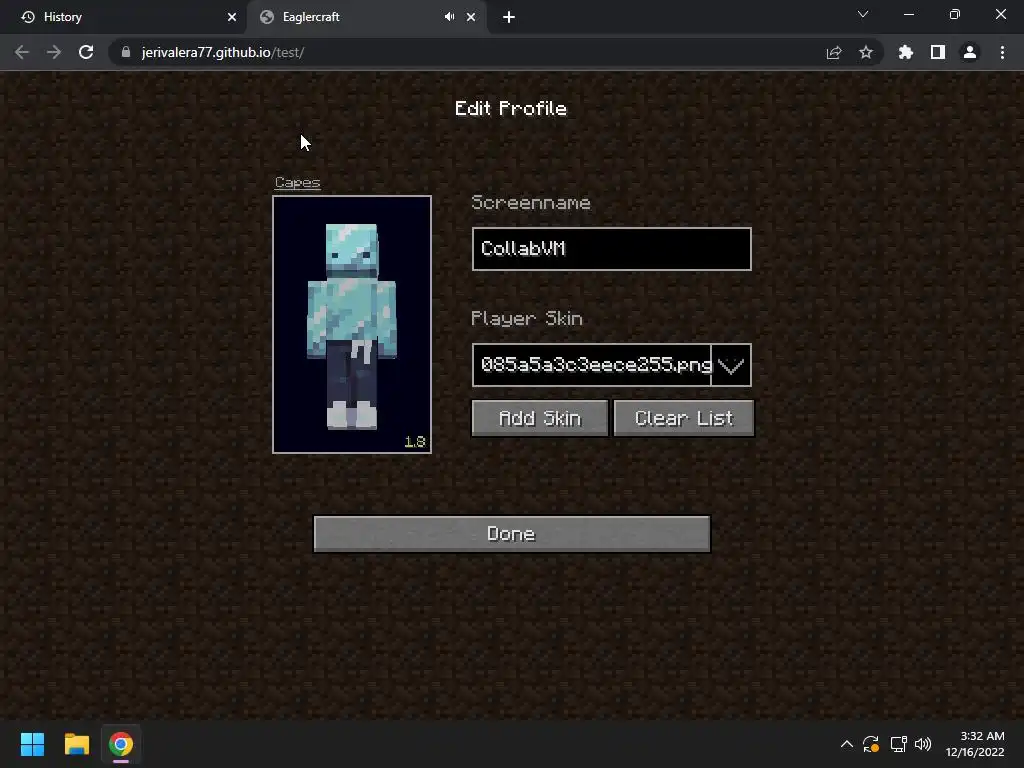The width and height of the screenshot is (1024, 768).
Task: Click the Edit Profile heading
Action: (x=511, y=108)
